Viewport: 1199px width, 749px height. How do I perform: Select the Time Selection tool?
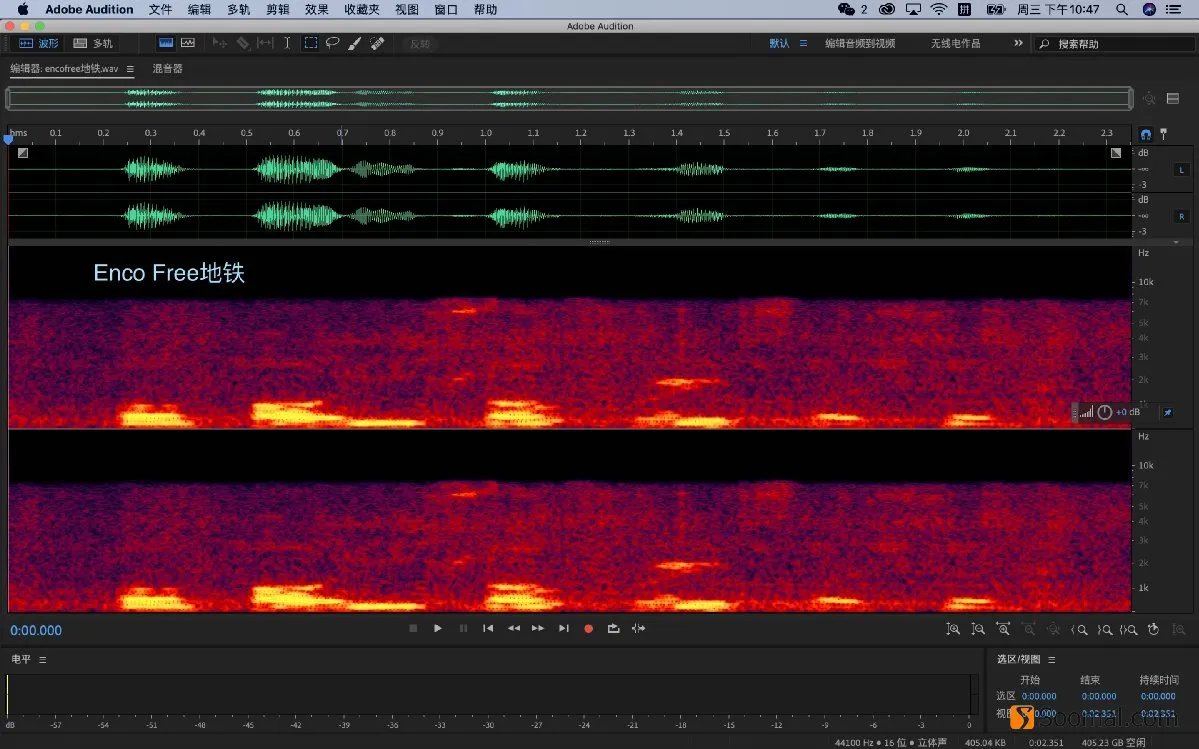[x=287, y=44]
